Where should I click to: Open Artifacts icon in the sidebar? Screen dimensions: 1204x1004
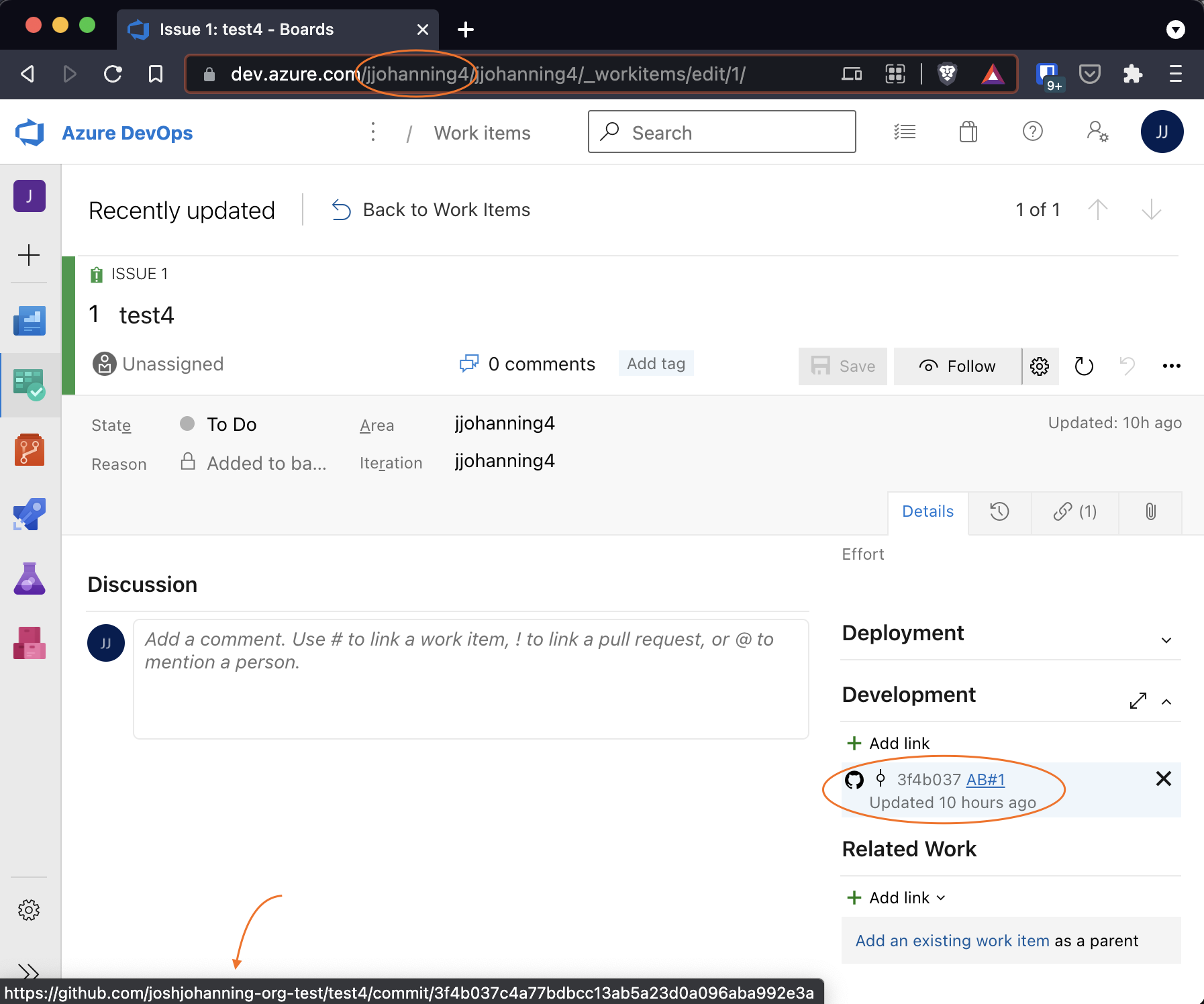(x=30, y=643)
